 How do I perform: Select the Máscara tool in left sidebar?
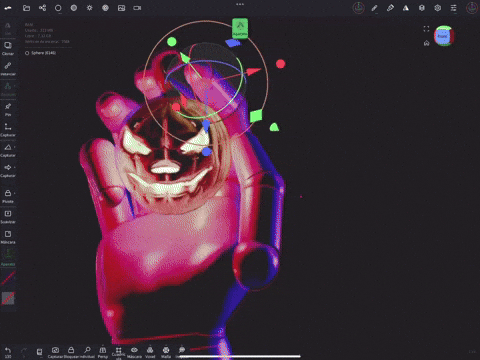click(8, 237)
